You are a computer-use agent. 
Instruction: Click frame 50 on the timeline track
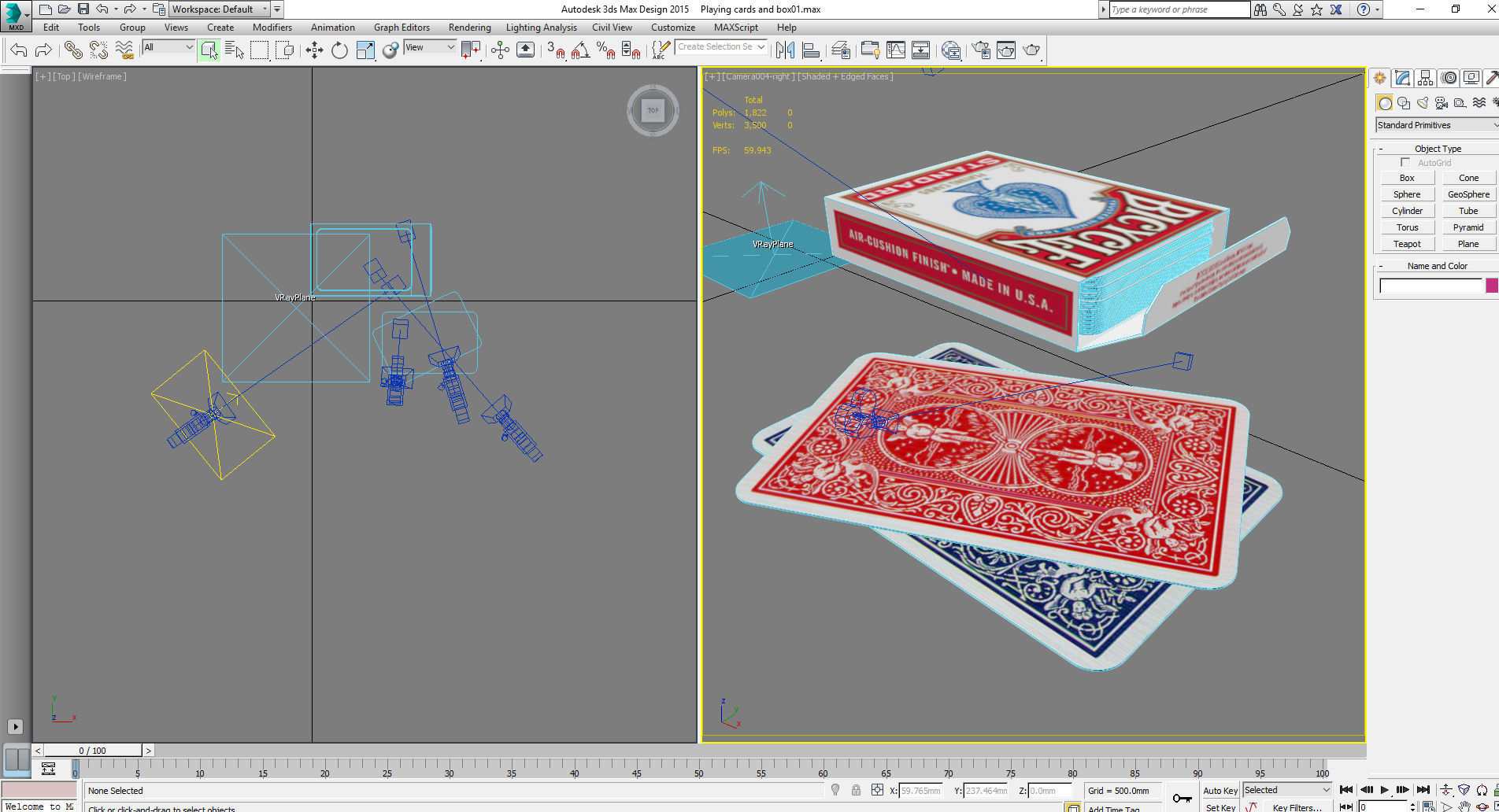698,770
